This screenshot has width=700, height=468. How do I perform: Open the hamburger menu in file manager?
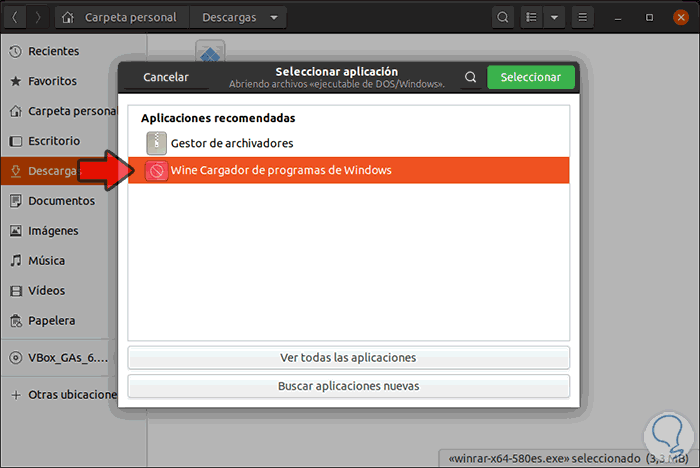pyautogui.click(x=583, y=17)
